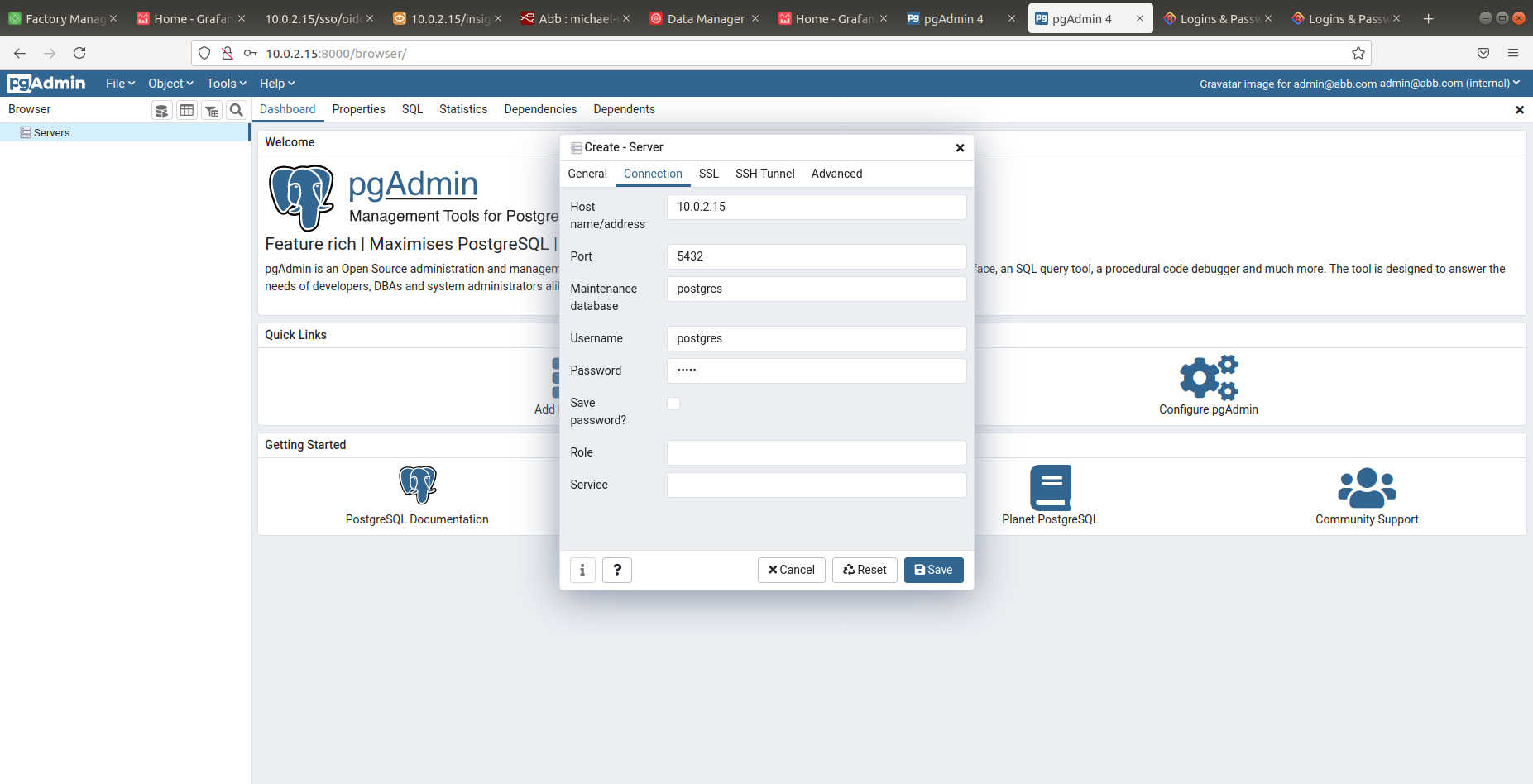Toggle the Save password checkbox
The height and width of the screenshot is (784, 1533).
(673, 404)
